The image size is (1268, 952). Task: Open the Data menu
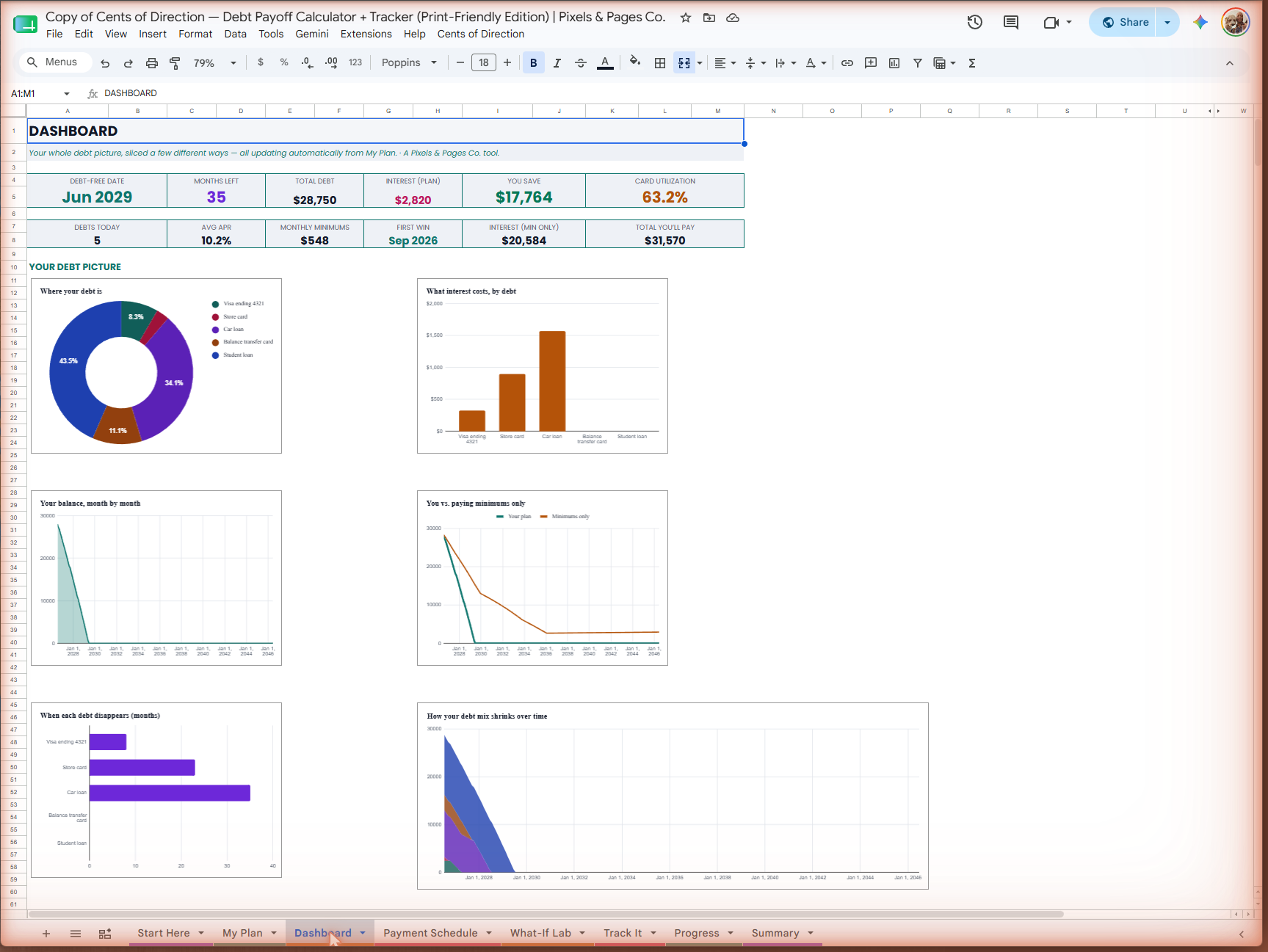236,34
